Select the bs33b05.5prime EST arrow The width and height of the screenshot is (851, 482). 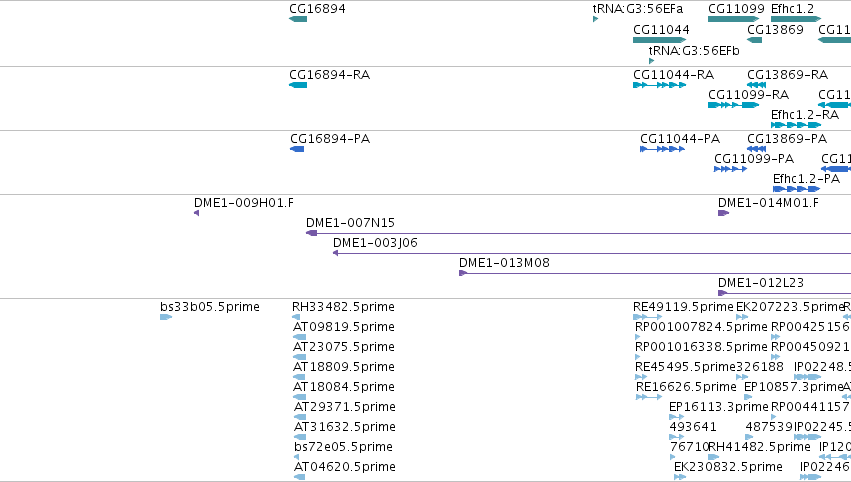(166, 317)
